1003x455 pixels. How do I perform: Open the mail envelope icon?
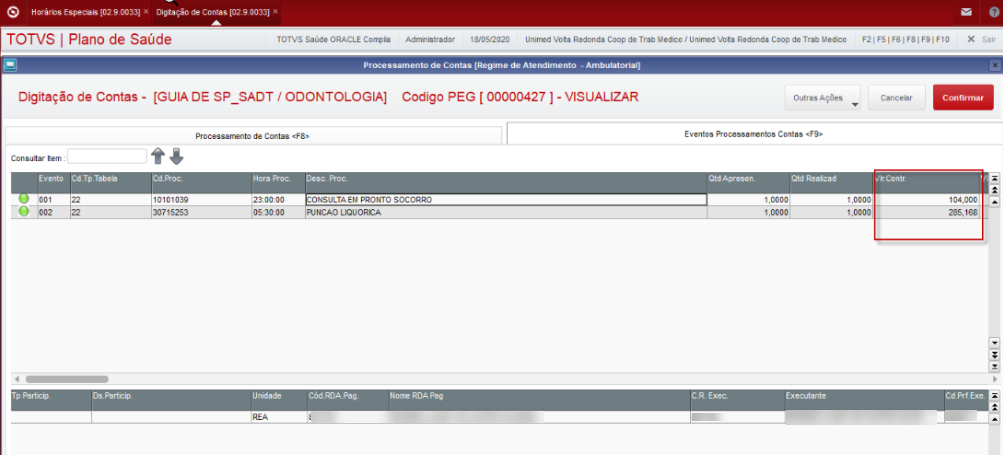[966, 12]
